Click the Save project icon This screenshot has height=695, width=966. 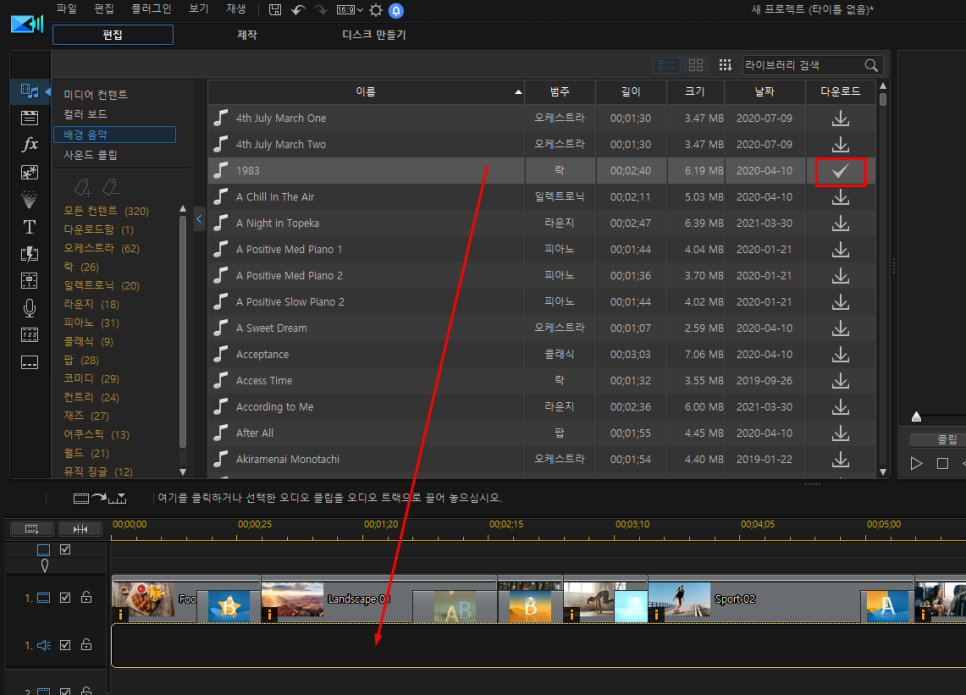(x=275, y=10)
